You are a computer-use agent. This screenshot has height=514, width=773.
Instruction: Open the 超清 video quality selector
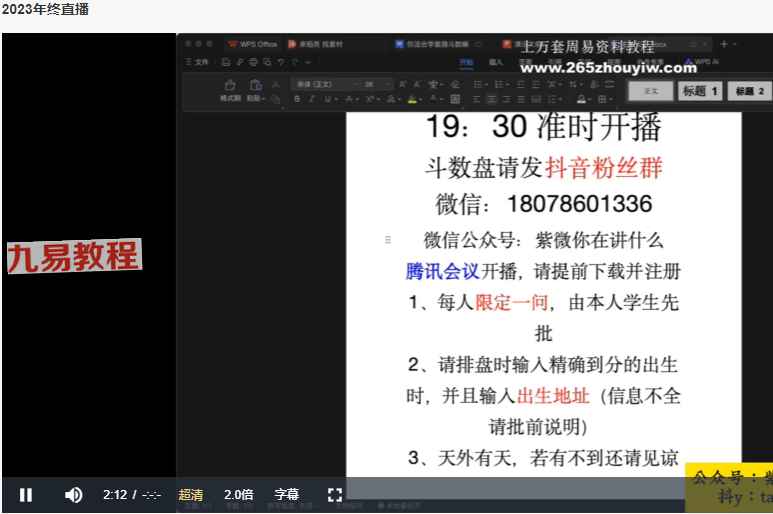tap(191, 494)
